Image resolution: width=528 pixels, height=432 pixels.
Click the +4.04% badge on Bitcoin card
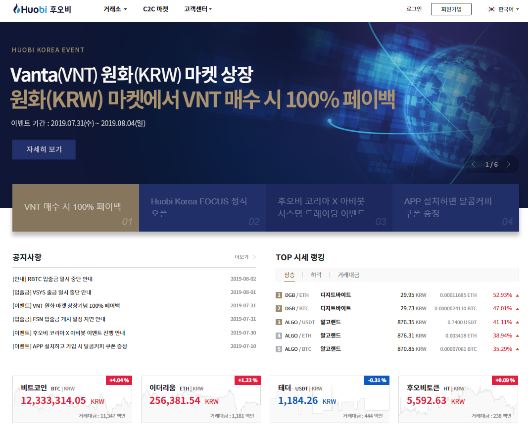[x=119, y=380]
